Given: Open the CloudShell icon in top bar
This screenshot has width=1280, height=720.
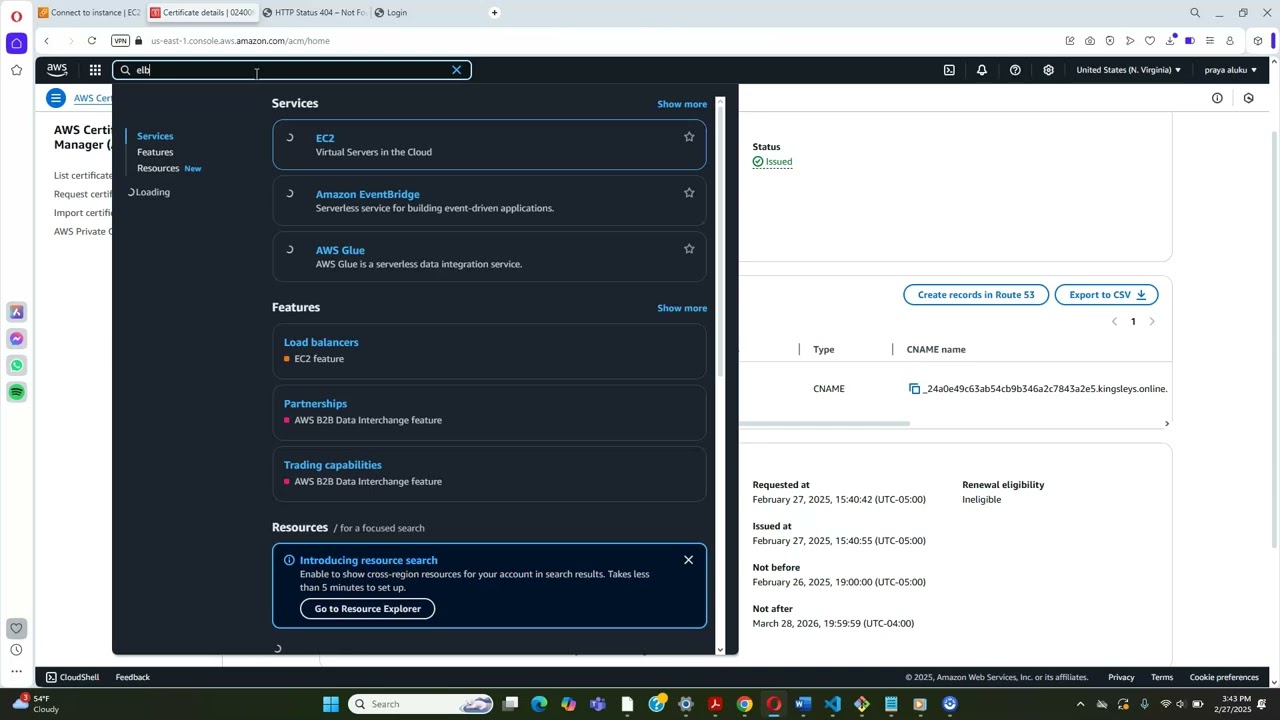Looking at the screenshot, I should pos(949,70).
